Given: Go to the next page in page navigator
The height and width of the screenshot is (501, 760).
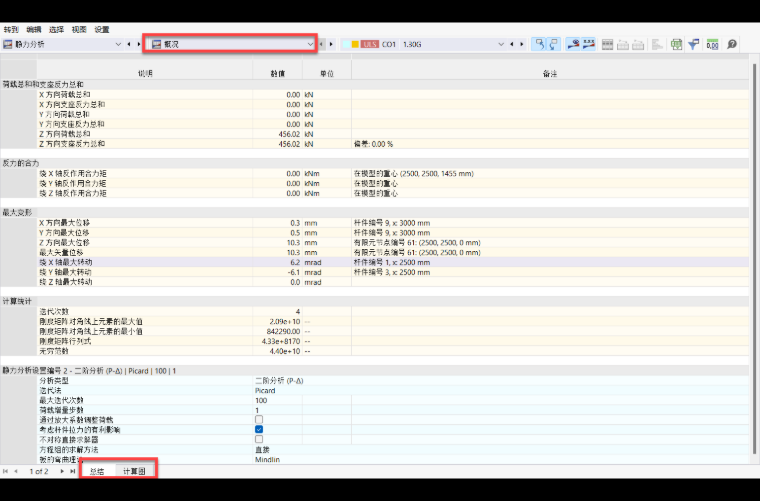Looking at the screenshot, I should (62, 471).
